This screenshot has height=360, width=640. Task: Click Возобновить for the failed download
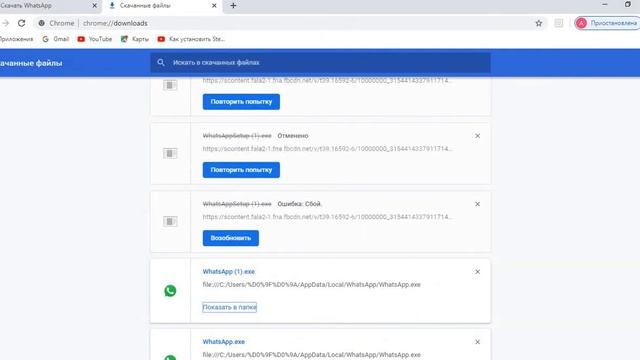231,238
